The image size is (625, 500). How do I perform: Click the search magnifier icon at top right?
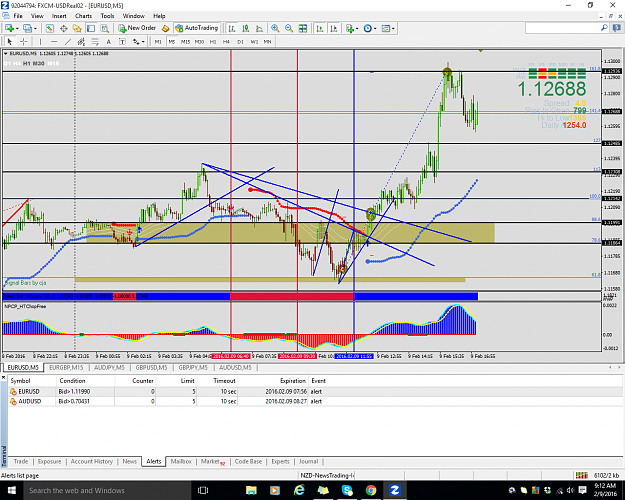(x=604, y=28)
